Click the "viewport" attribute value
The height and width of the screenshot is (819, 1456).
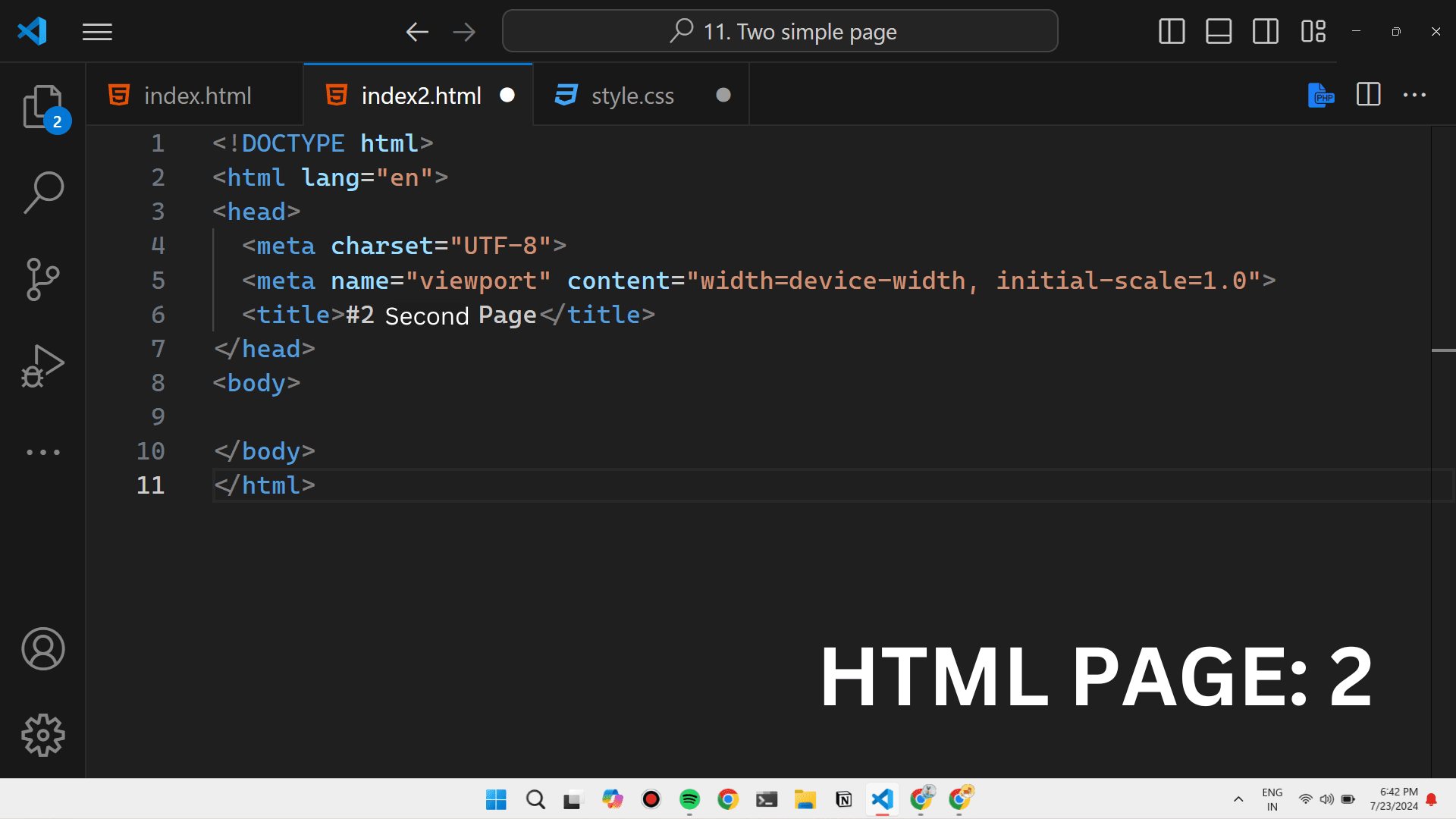(x=479, y=281)
